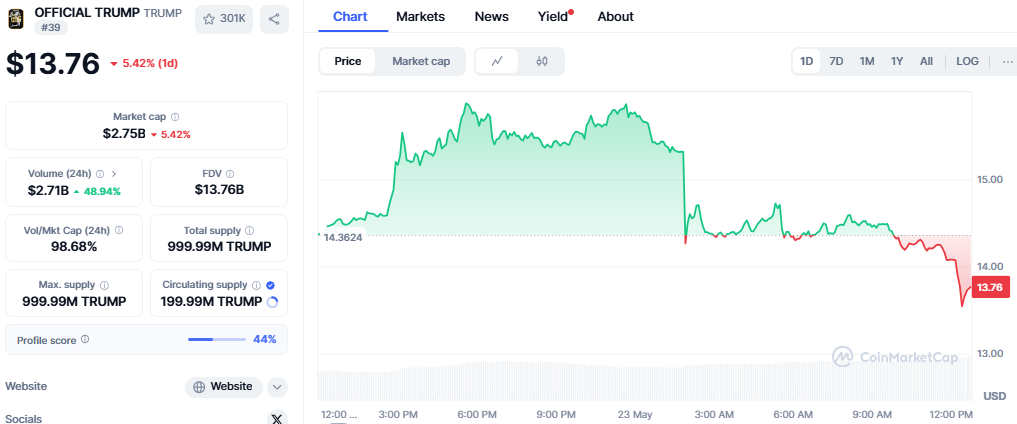Click the 199.99M TRUMP circulating value

(x=213, y=301)
